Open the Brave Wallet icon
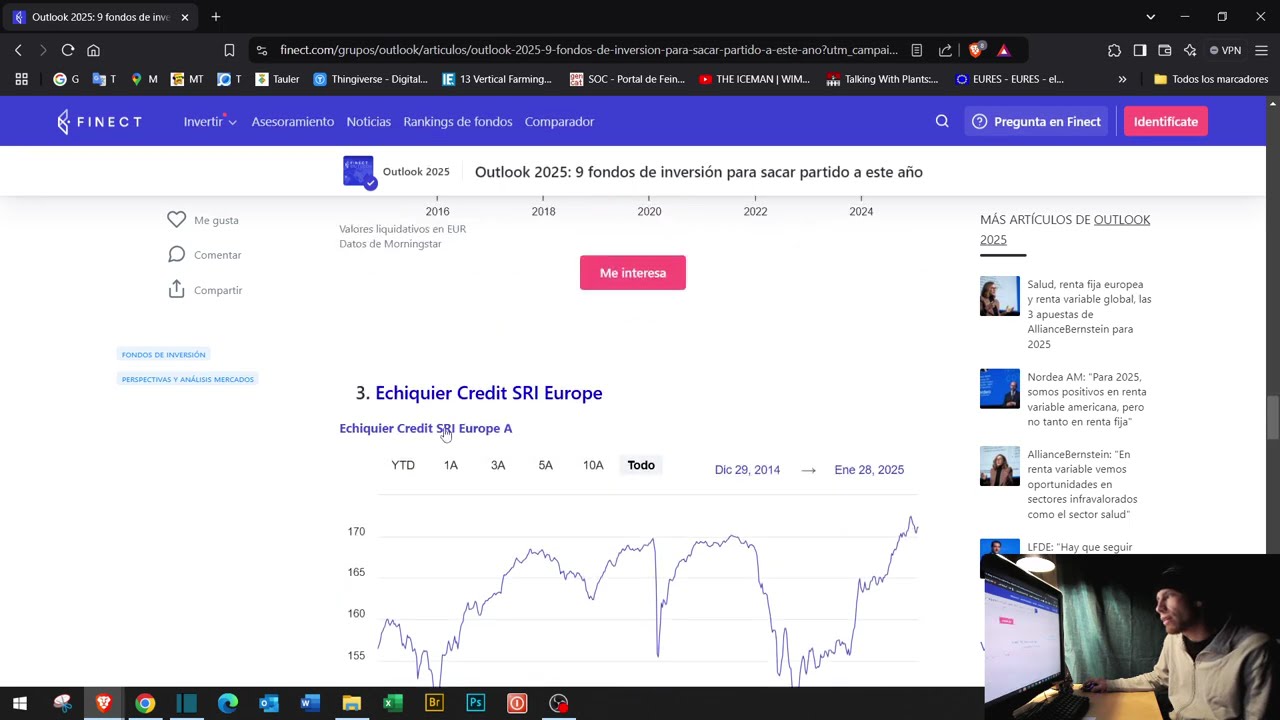1280x720 pixels. 1164,50
